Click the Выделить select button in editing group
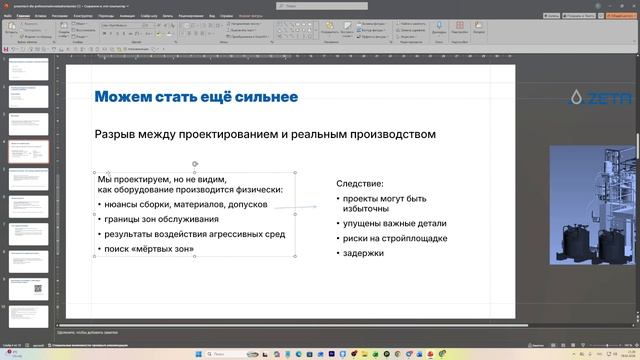Viewport: 640px width, 360px height. pyautogui.click(x=407, y=37)
